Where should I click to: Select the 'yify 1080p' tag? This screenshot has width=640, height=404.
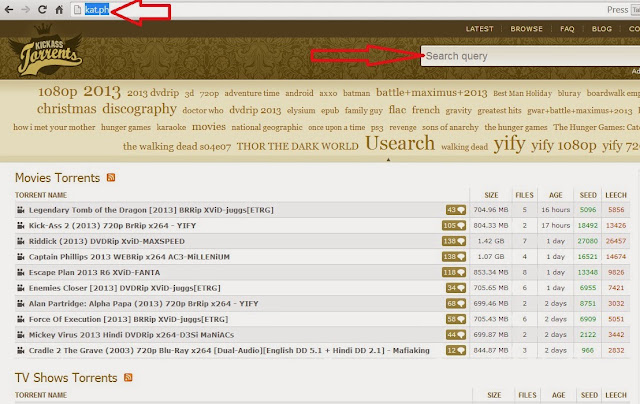click(564, 146)
